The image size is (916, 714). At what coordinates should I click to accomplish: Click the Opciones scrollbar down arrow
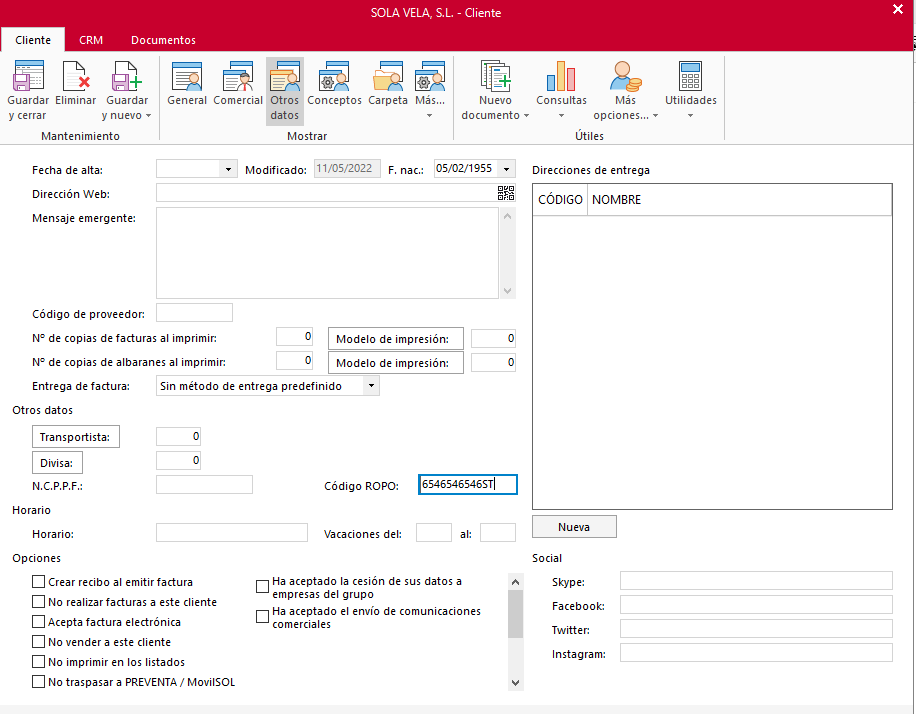(x=515, y=682)
